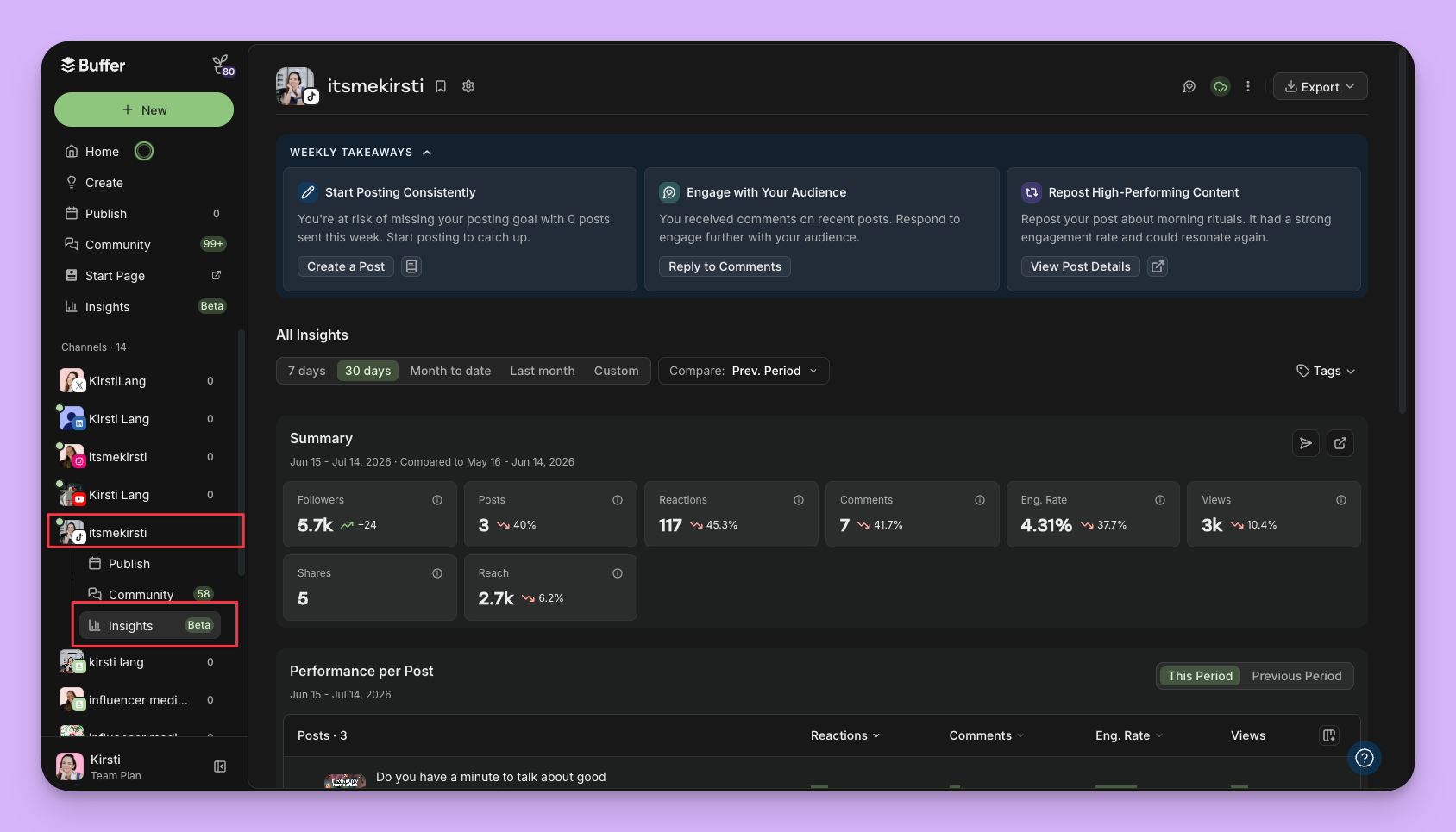Show info for Reactions metric

pos(799,500)
